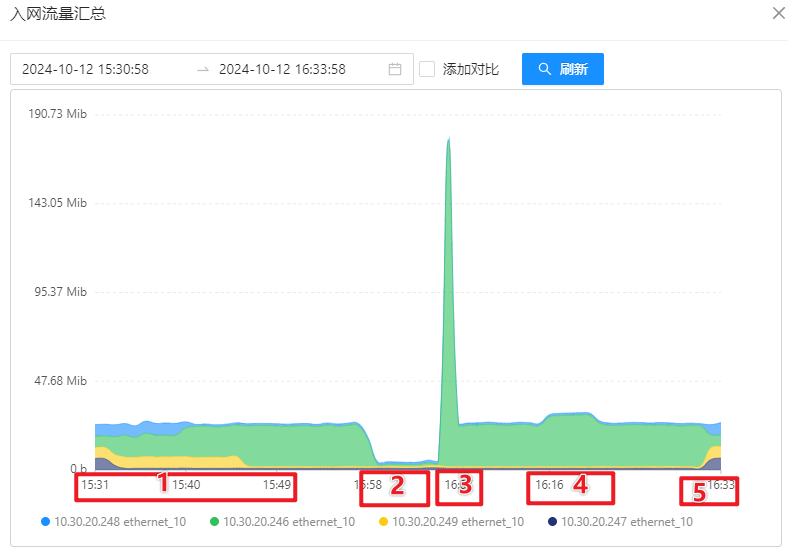Screen dimensions: 788x553
Task: Toggle the 10.30.20.248 ethernet_10 legend series
Action: coord(119,521)
